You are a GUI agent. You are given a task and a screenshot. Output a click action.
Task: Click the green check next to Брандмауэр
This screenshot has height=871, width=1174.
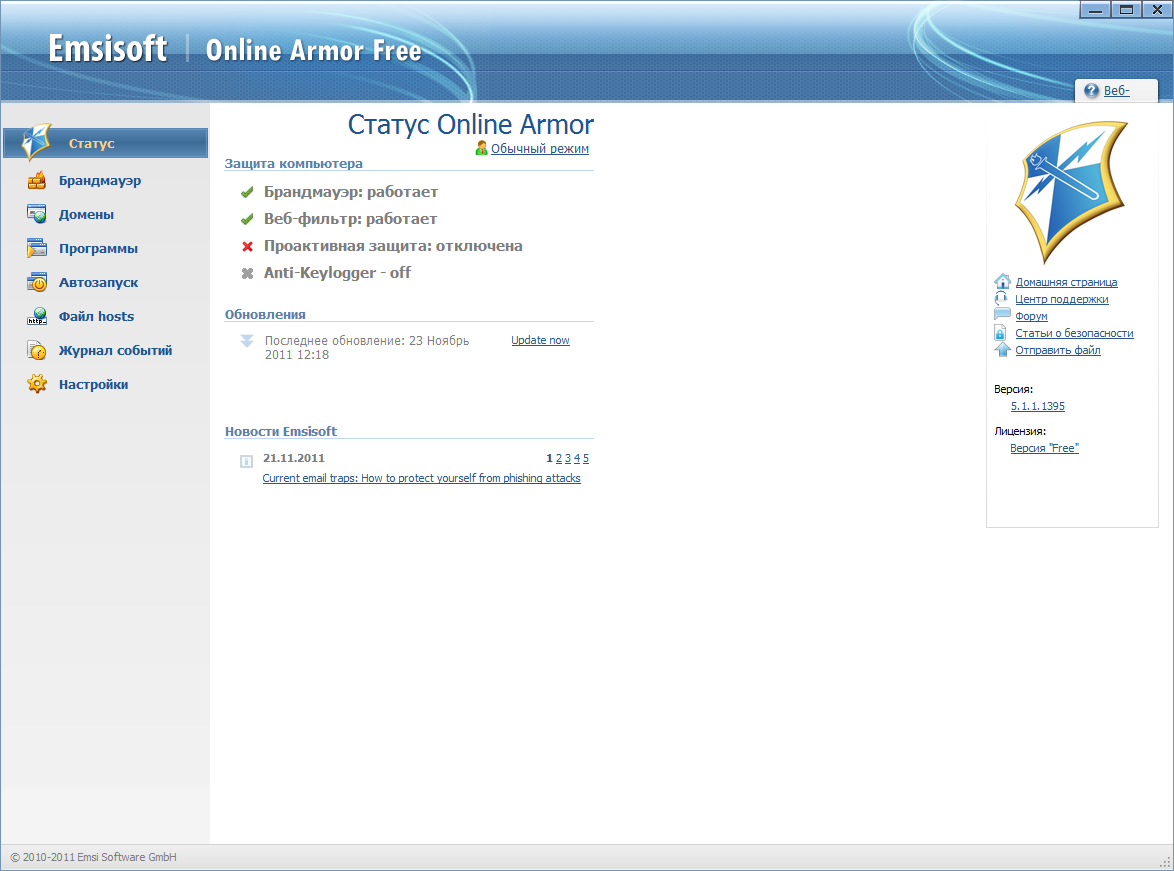(247, 192)
